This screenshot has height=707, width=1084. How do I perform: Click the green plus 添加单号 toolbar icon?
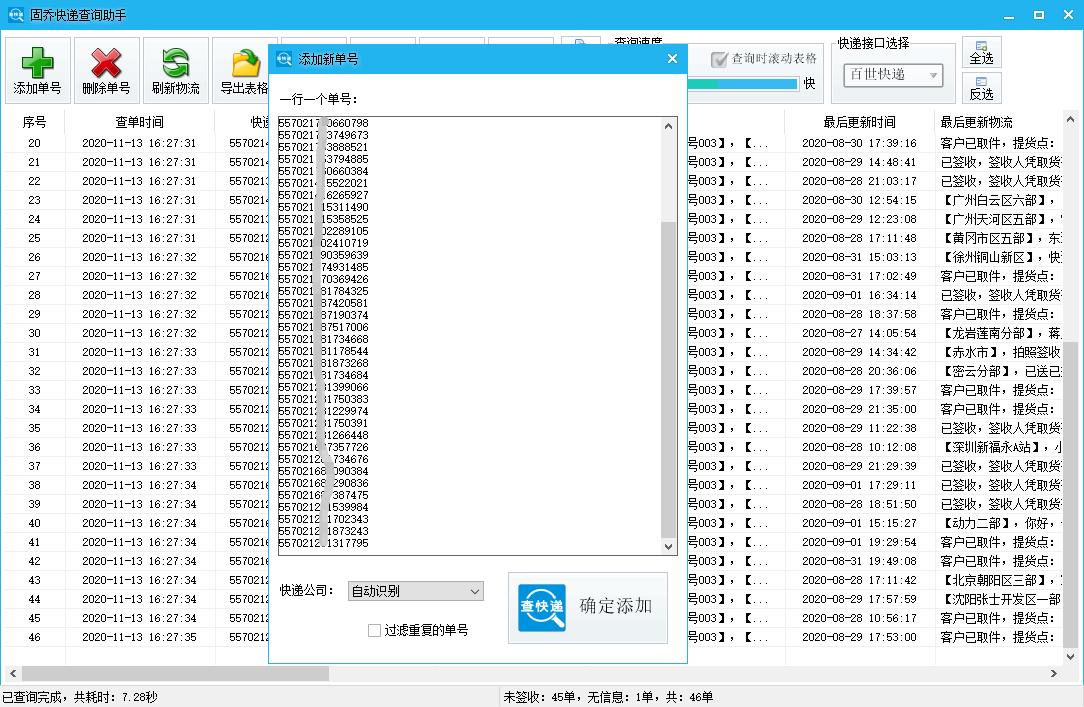37,70
